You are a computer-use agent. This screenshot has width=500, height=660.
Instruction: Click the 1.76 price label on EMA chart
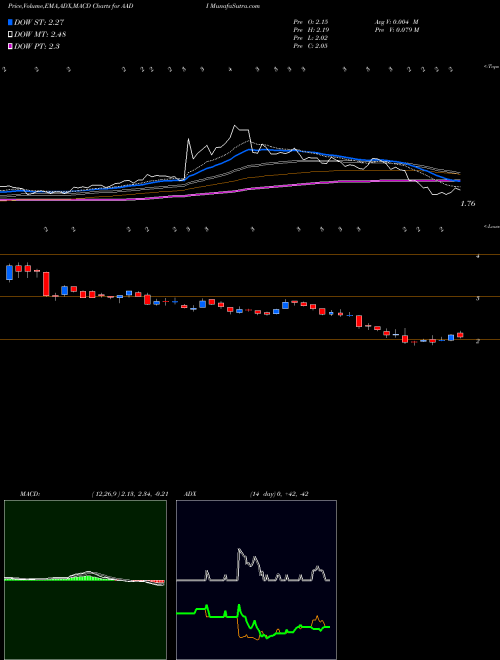(x=468, y=204)
